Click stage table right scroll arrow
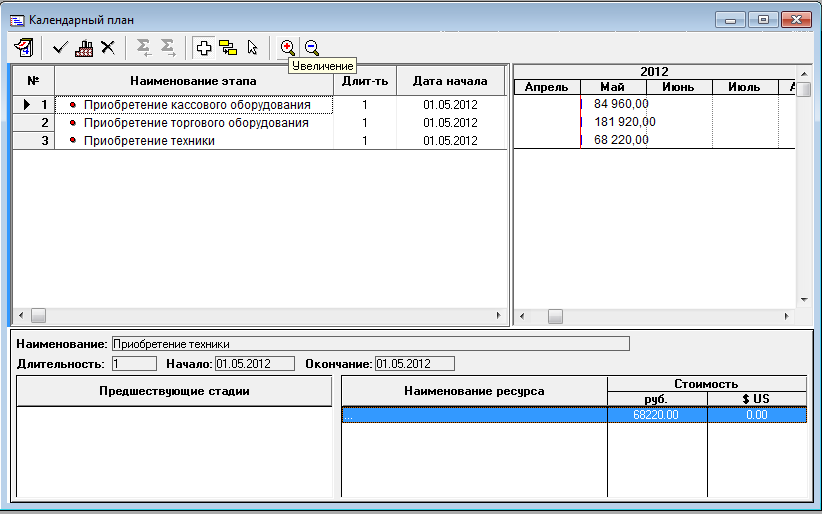This screenshot has height=514, width=822. click(x=499, y=316)
